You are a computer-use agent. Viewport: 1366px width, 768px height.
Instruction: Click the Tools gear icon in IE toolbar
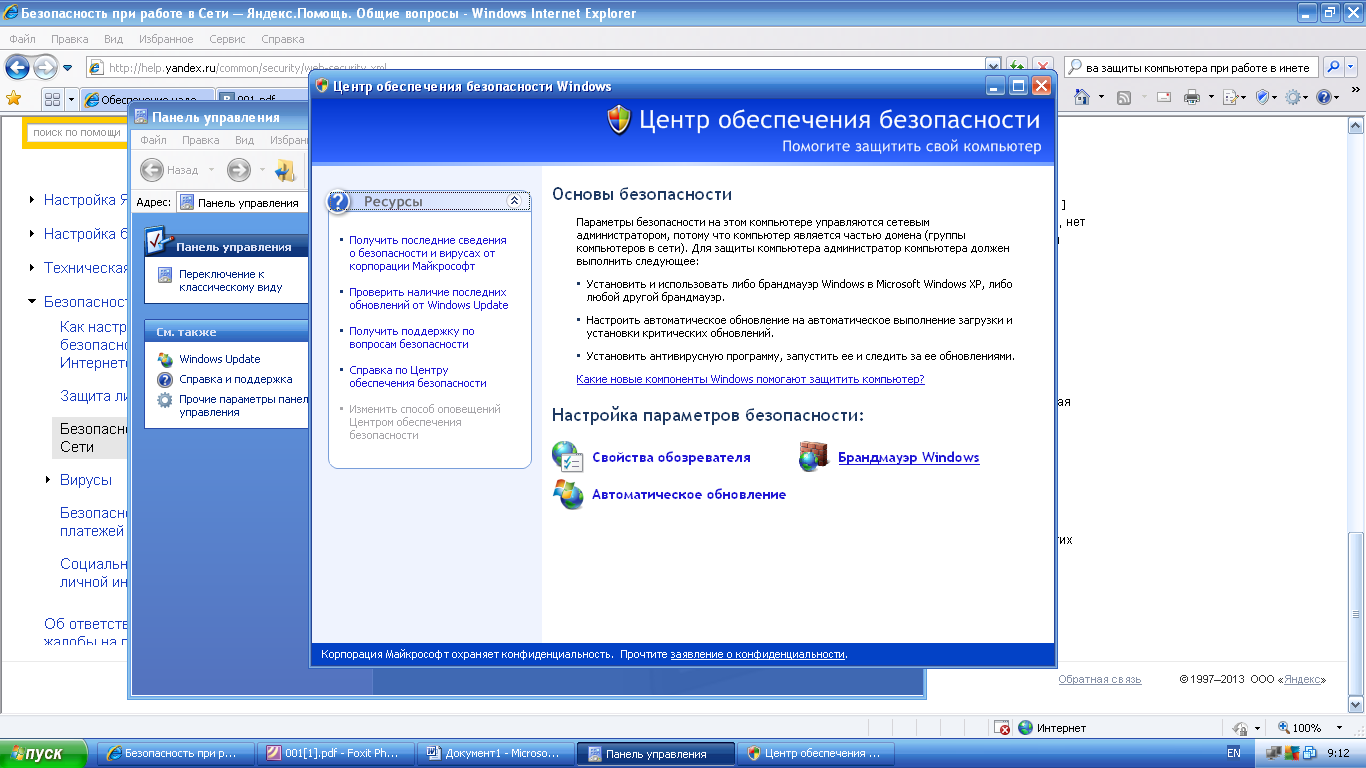tap(1294, 97)
